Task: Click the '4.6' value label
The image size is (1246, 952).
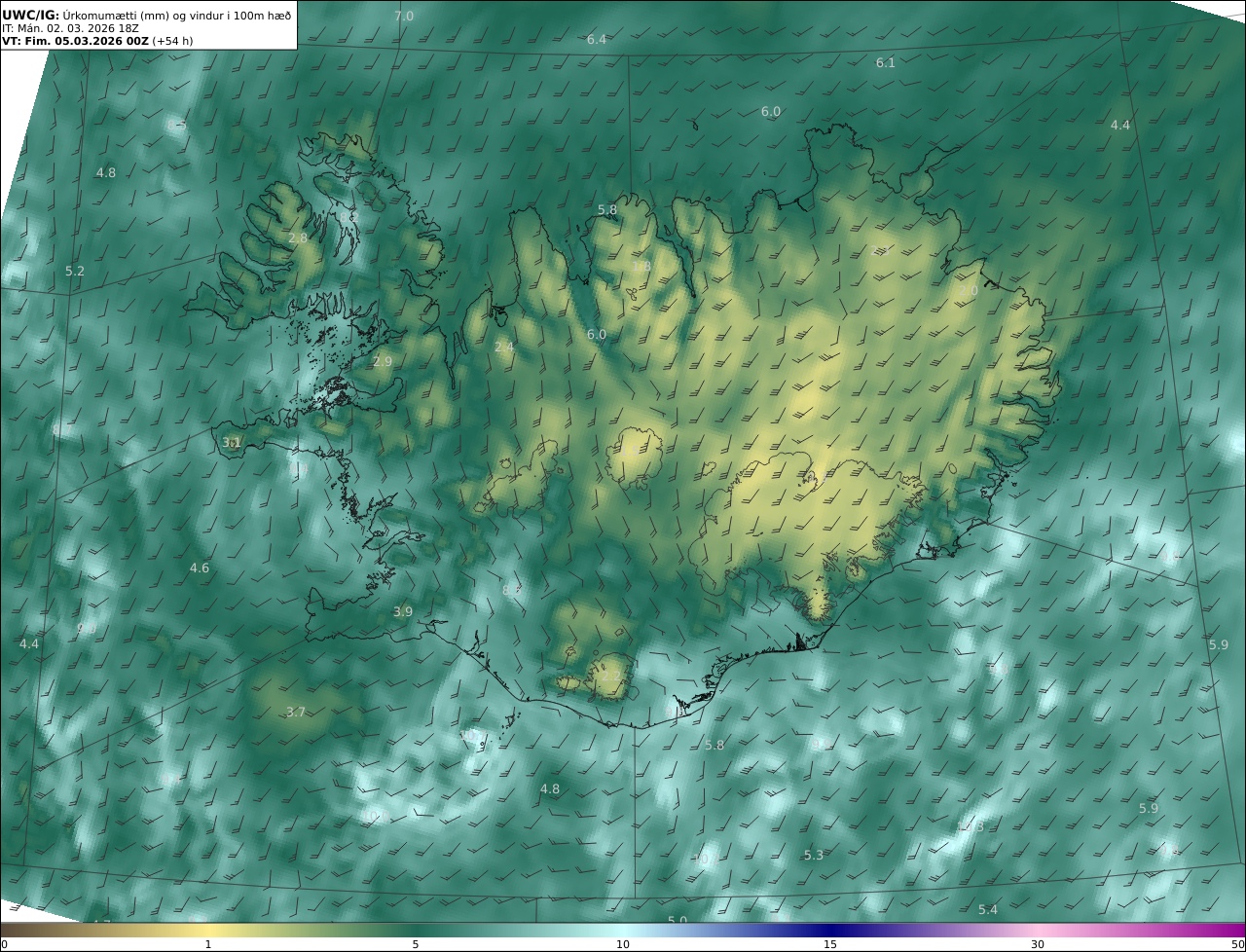Action: tap(200, 568)
